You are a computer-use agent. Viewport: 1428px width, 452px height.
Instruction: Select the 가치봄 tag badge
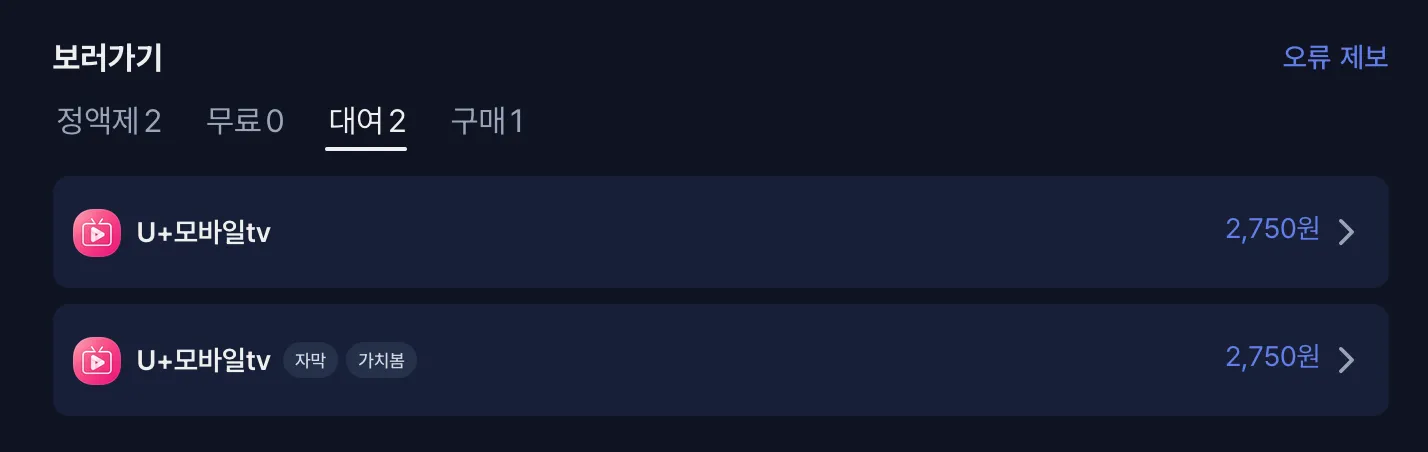(381, 360)
